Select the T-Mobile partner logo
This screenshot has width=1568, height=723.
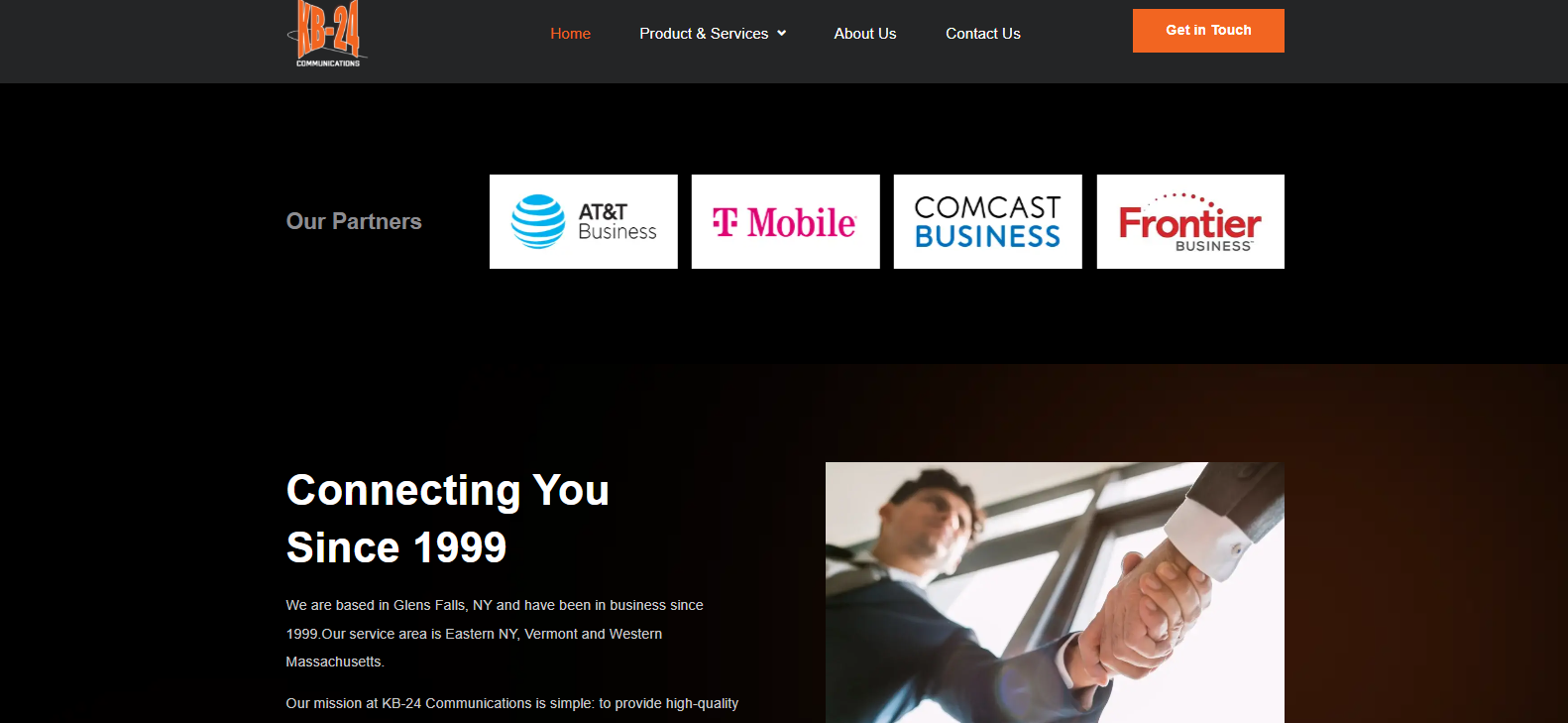786,221
